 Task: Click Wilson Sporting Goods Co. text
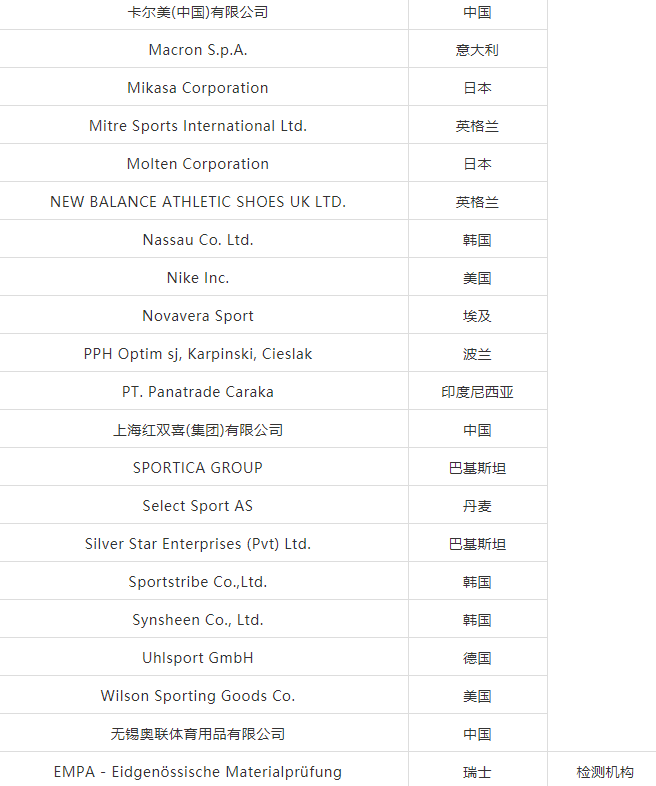[198, 696]
